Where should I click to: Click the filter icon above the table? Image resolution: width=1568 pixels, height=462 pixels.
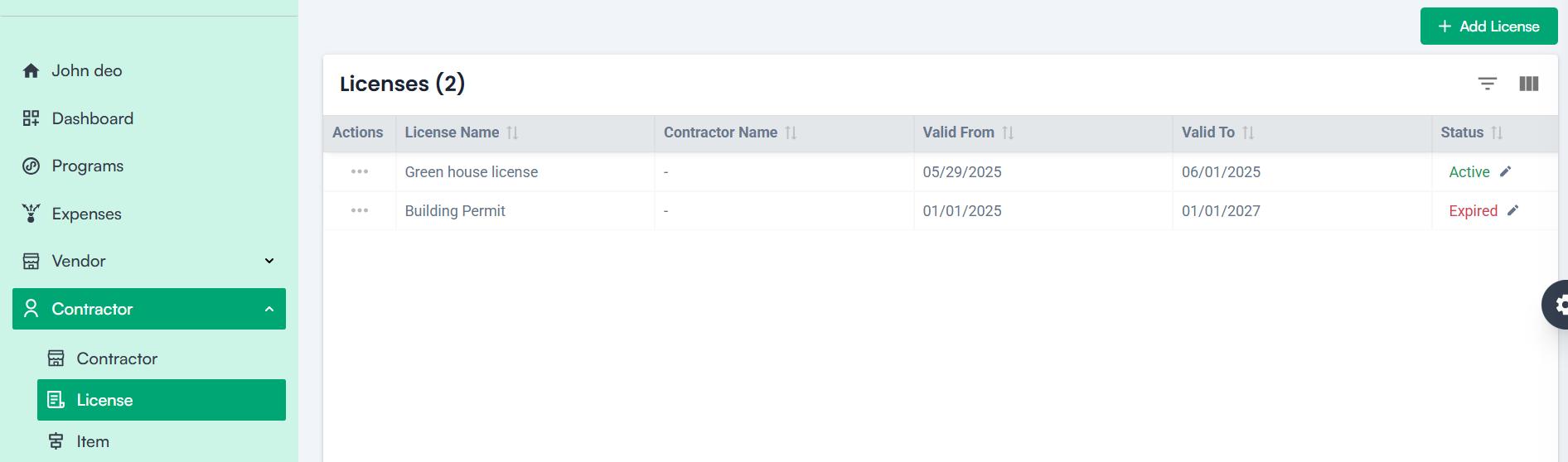click(1487, 84)
